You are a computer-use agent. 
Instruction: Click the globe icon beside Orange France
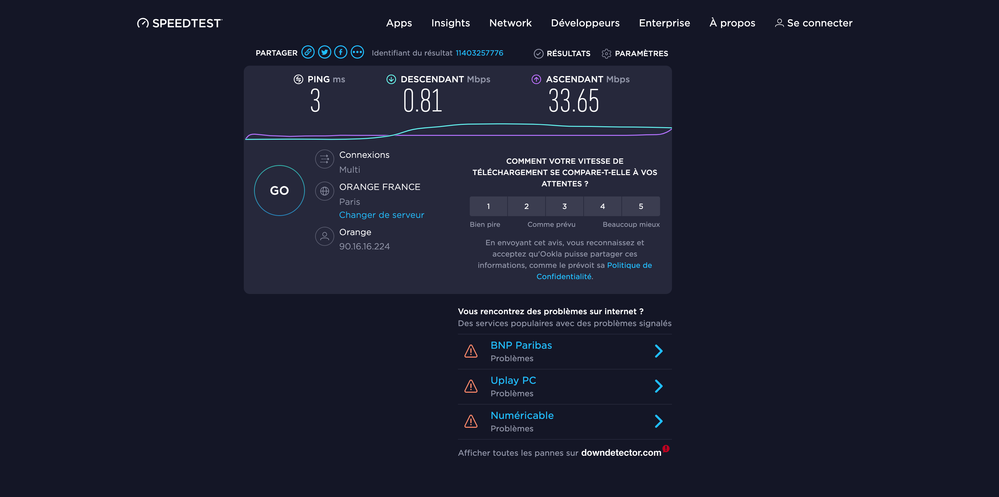click(x=324, y=191)
